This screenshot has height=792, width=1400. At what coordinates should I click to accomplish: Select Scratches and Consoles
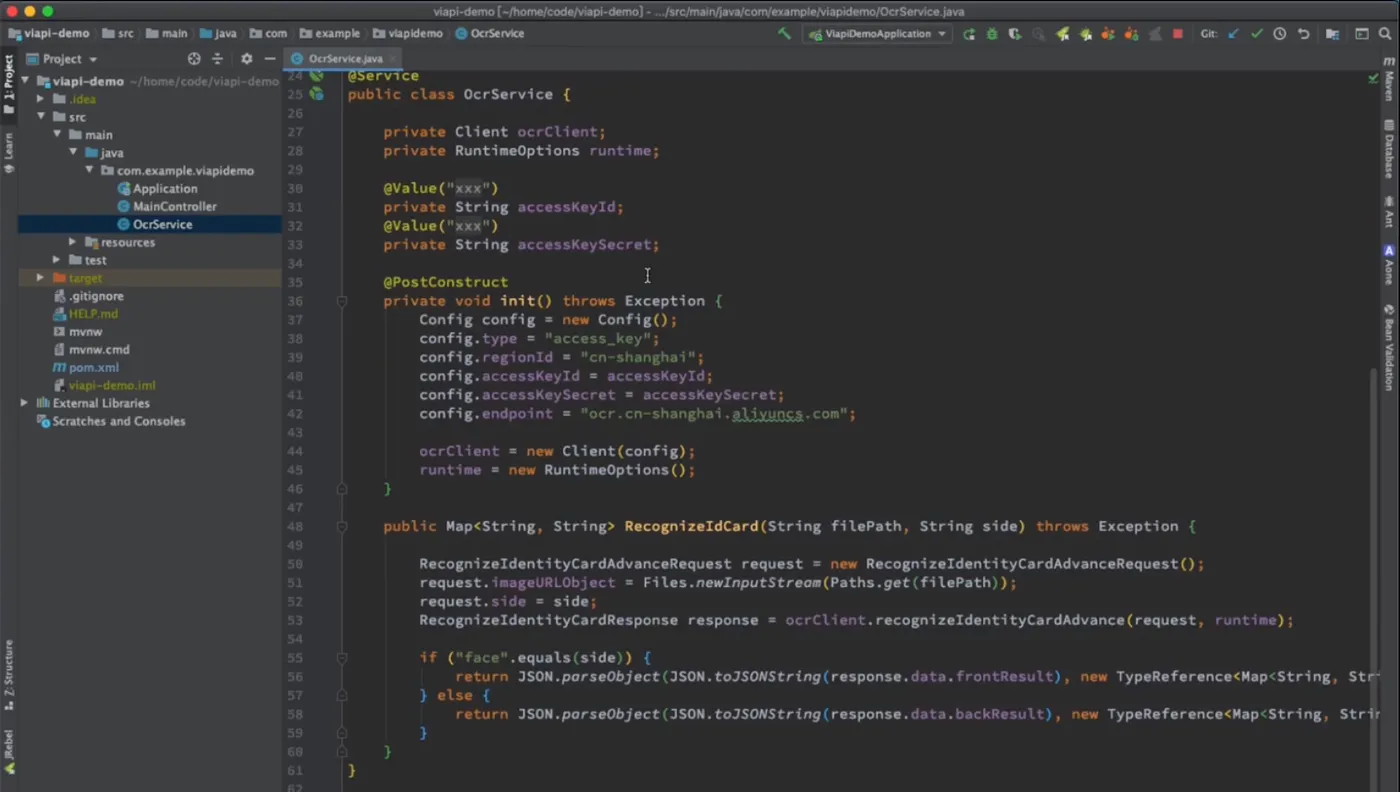111,422
